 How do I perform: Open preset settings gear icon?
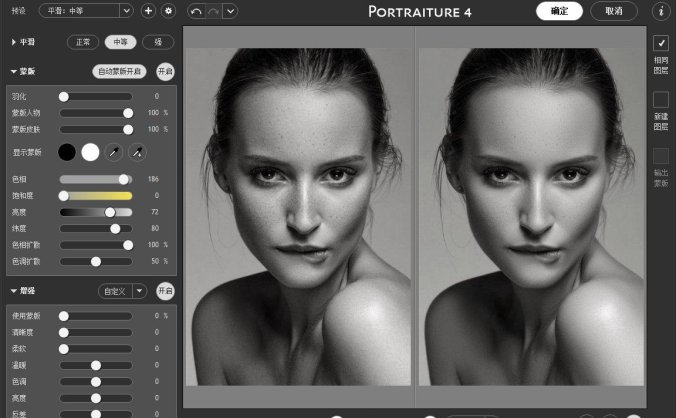tap(169, 11)
